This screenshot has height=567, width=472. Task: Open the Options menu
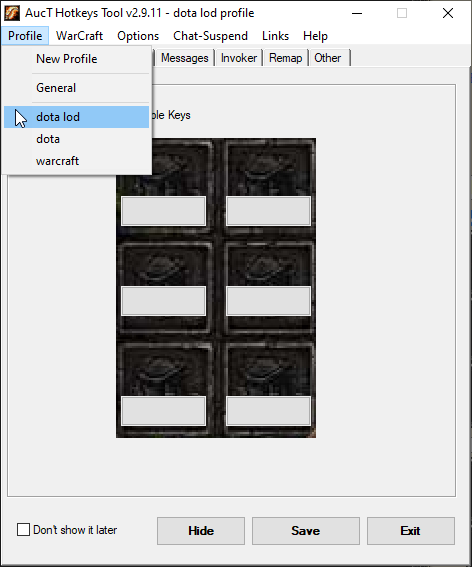(138, 36)
